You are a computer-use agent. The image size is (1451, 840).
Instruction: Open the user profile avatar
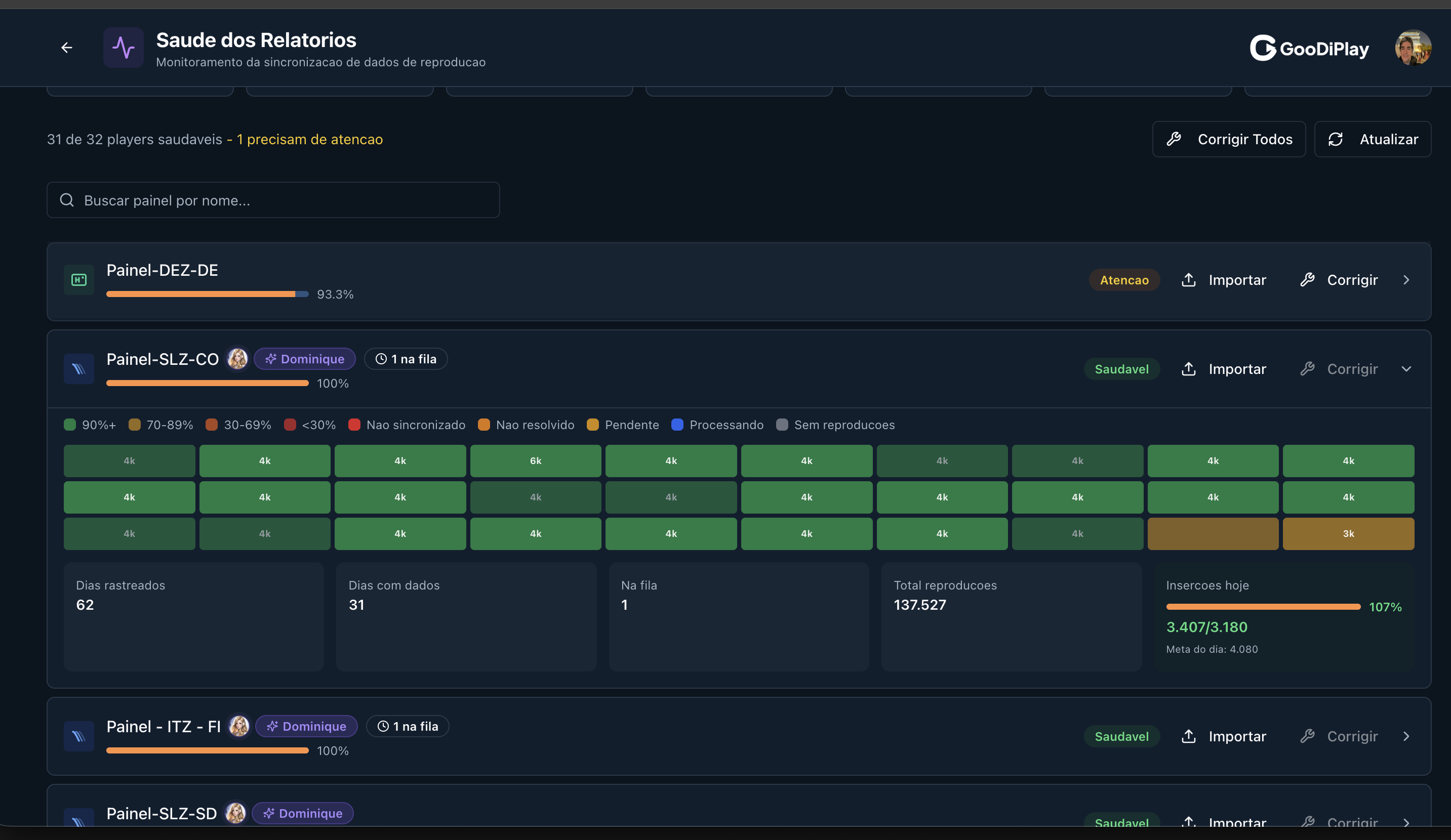click(1413, 48)
